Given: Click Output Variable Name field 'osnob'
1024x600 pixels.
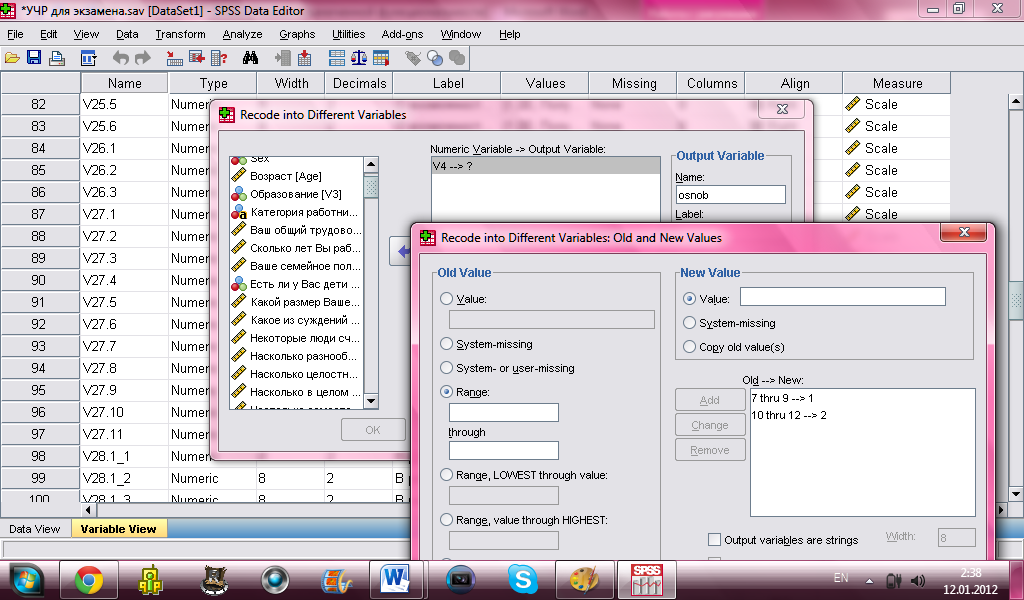Looking at the screenshot, I should [731, 195].
